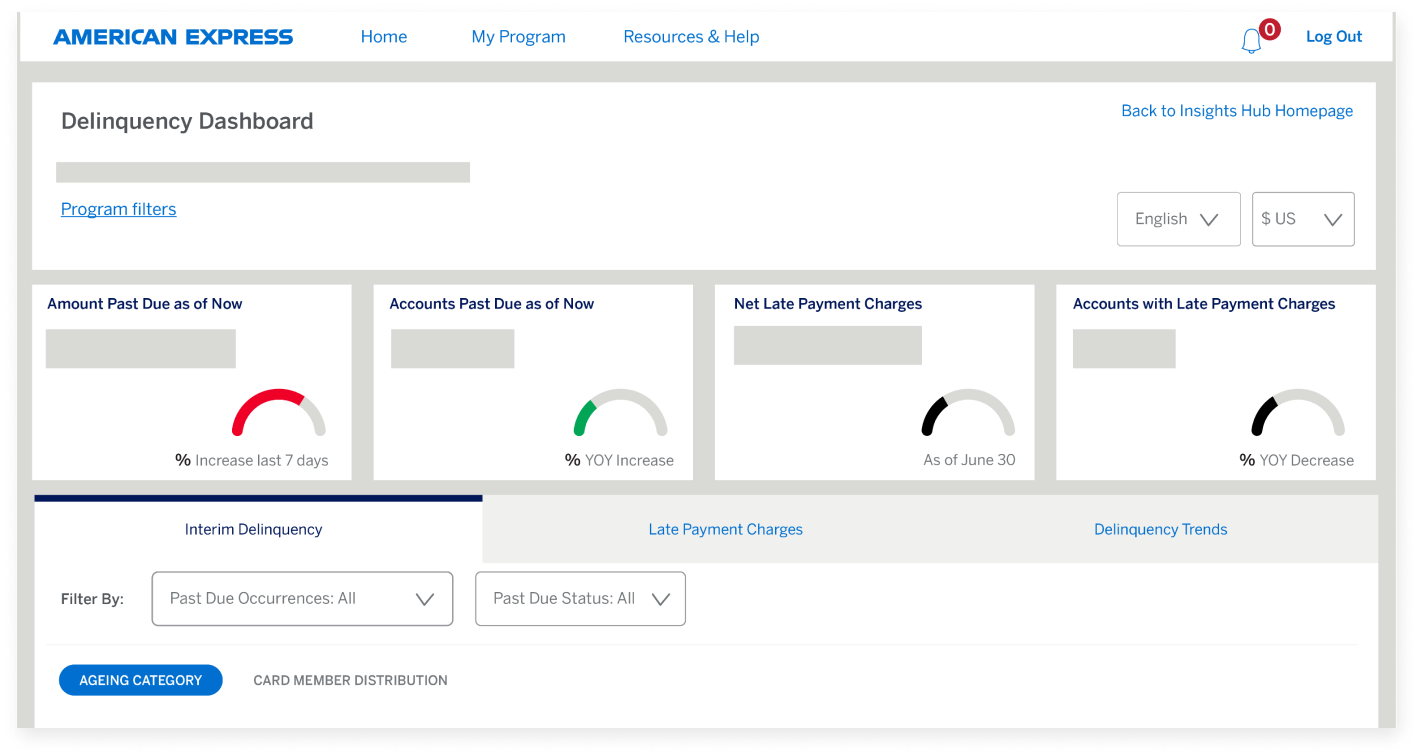Click the Net Late Payment Charges gauge
The image size is (1419, 756).
[967, 412]
